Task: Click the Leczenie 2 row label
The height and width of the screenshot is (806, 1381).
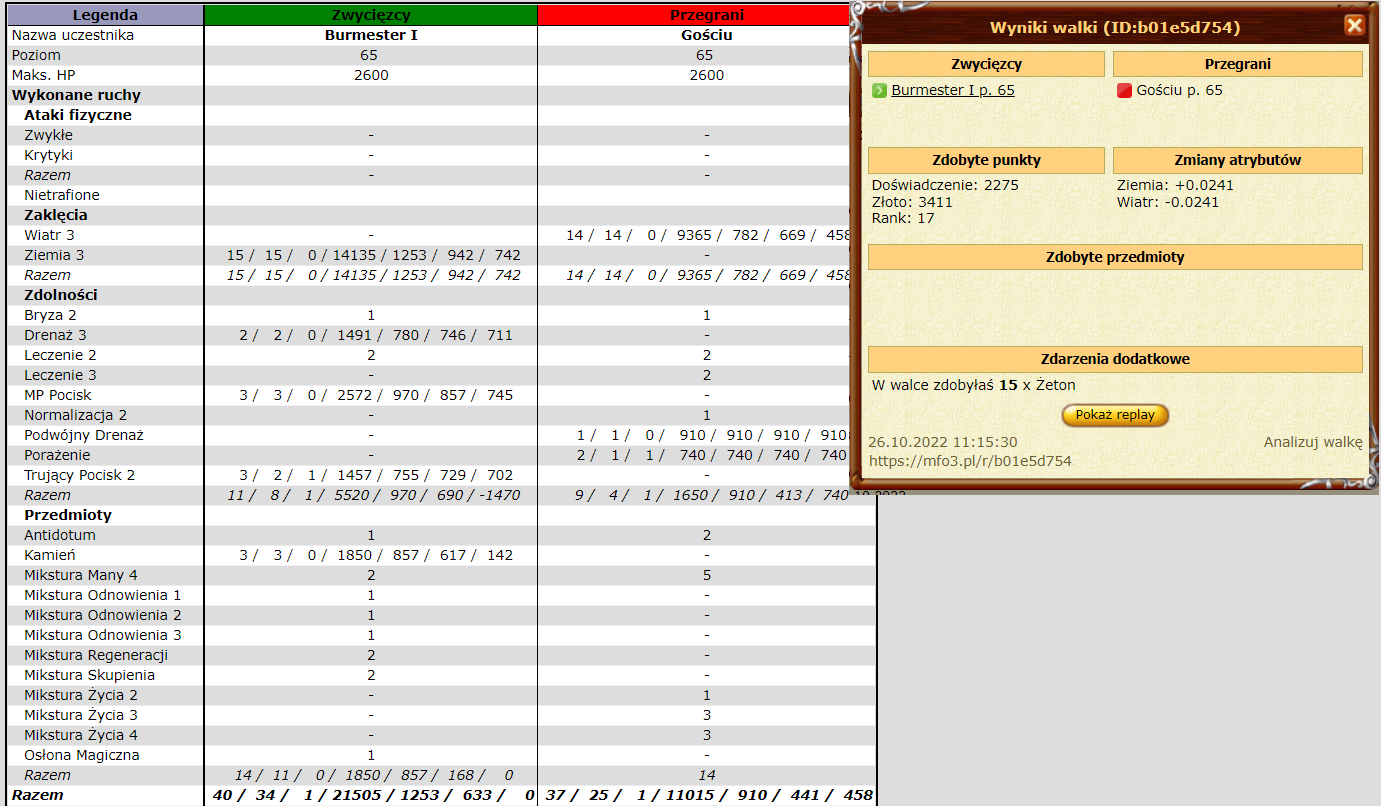Action: coord(61,355)
